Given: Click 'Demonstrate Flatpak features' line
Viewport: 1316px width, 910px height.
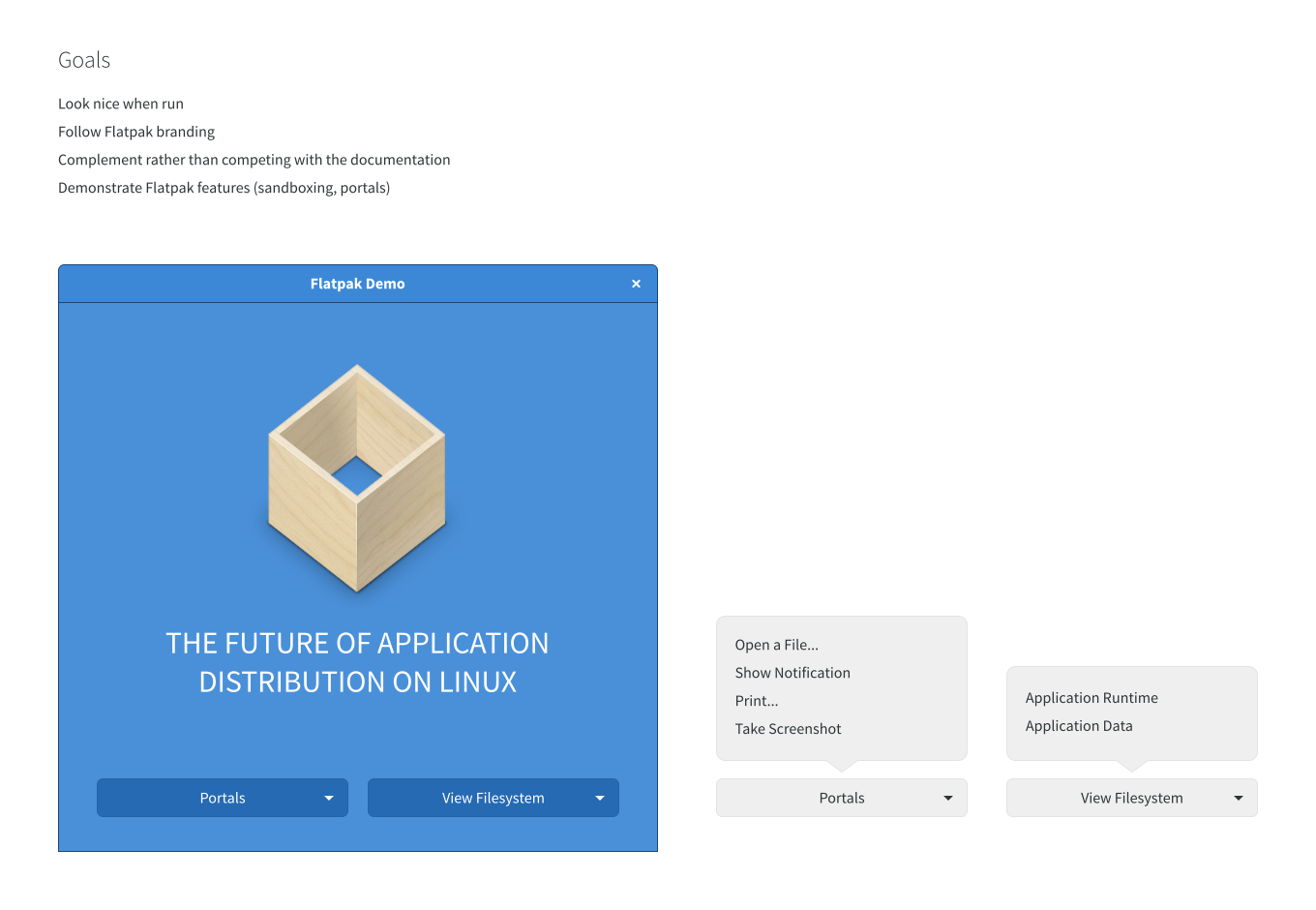Looking at the screenshot, I should 224,188.
